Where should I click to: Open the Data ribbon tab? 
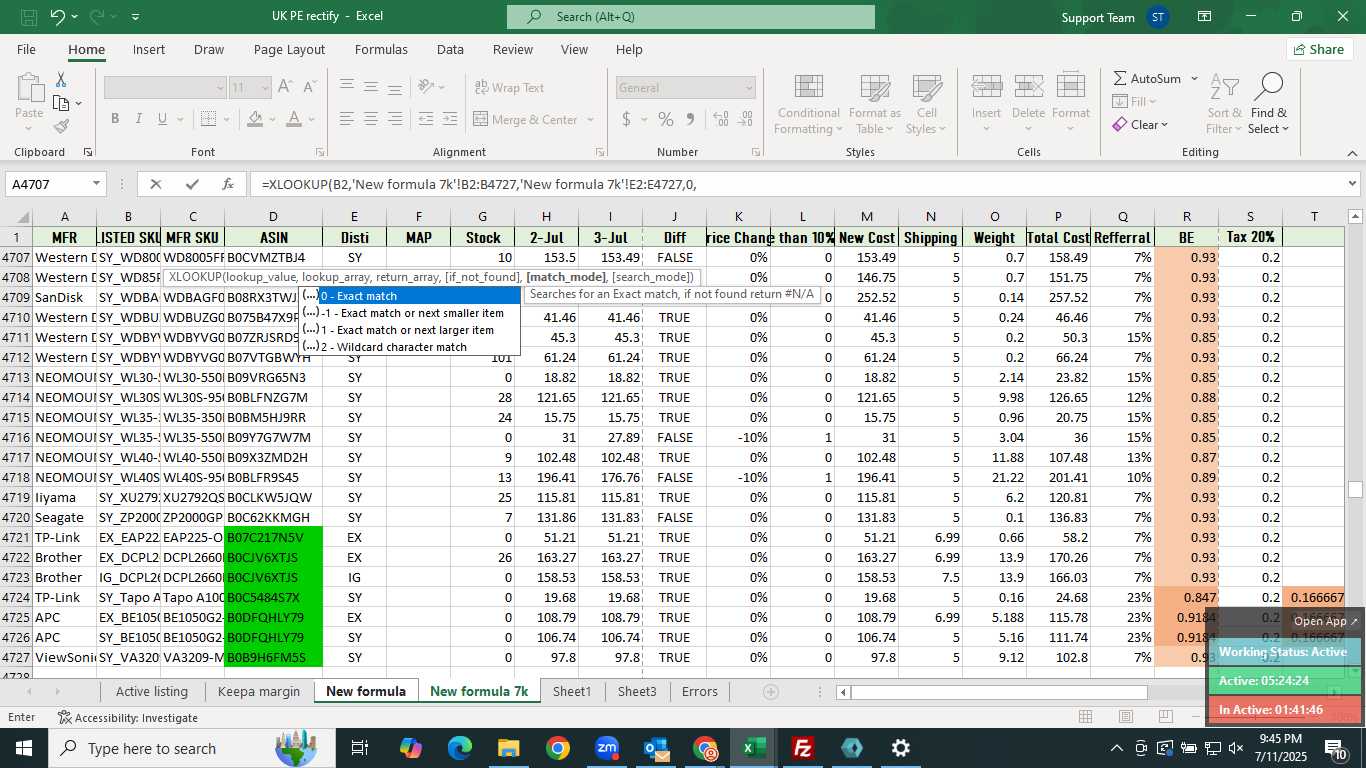(x=450, y=50)
